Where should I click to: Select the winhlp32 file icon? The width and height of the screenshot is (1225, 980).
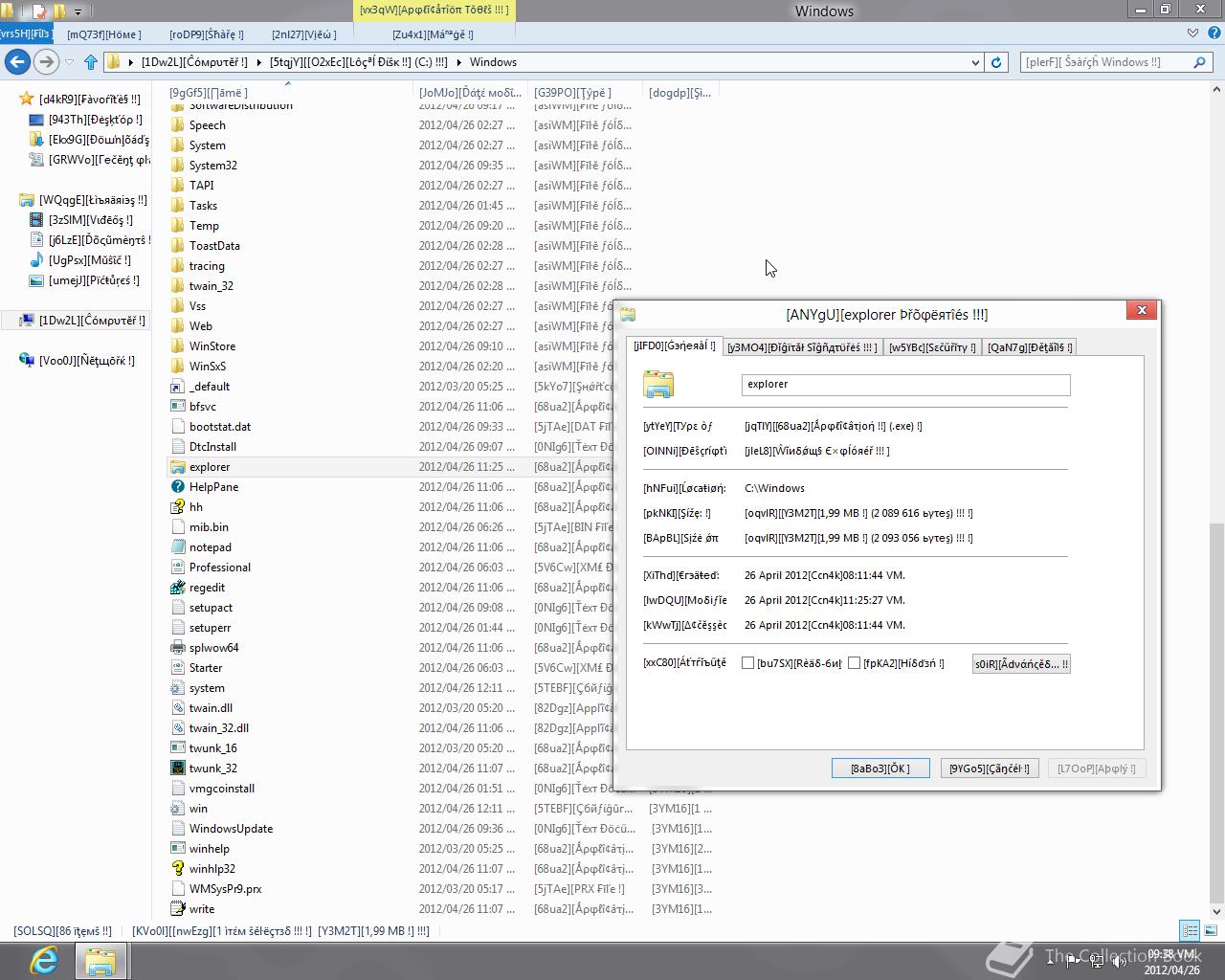point(177,869)
